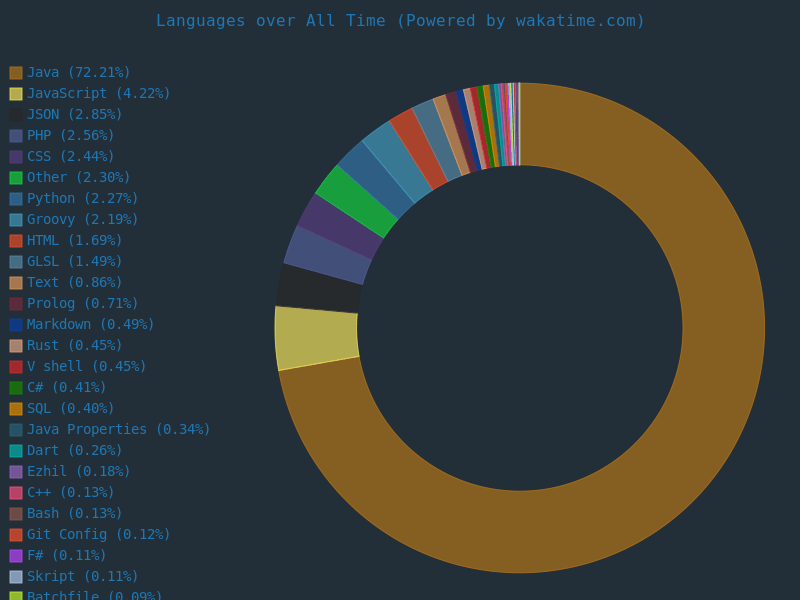Select the C++ pink legend marker
Image resolution: width=800 pixels, height=600 pixels.
[14, 492]
